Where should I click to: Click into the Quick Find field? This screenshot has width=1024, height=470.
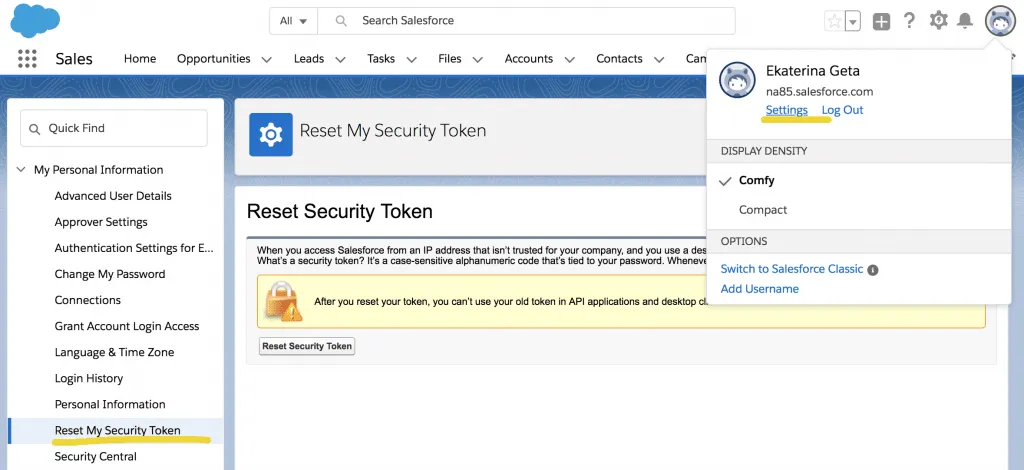pos(114,128)
